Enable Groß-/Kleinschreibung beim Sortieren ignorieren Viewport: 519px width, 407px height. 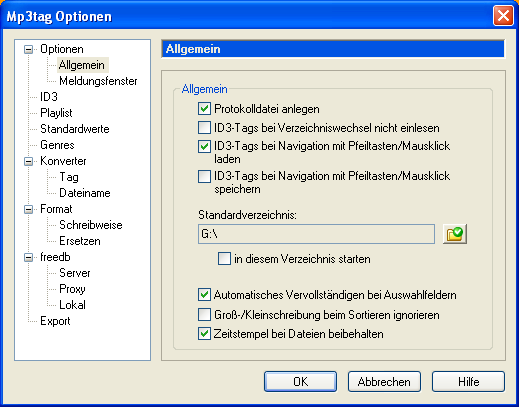[204, 314]
